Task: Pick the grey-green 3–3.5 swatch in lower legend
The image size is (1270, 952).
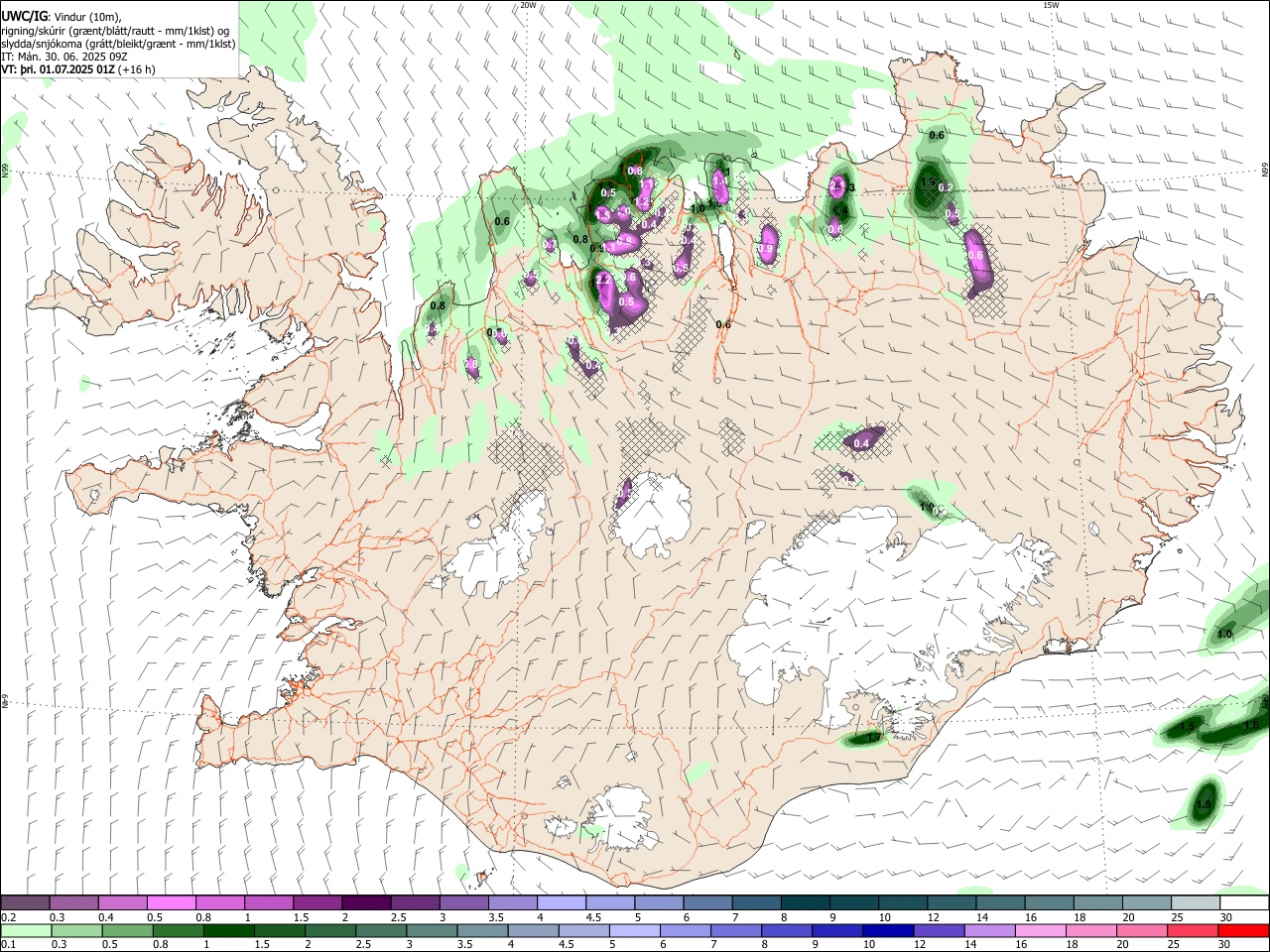Action: pyautogui.click(x=433, y=930)
